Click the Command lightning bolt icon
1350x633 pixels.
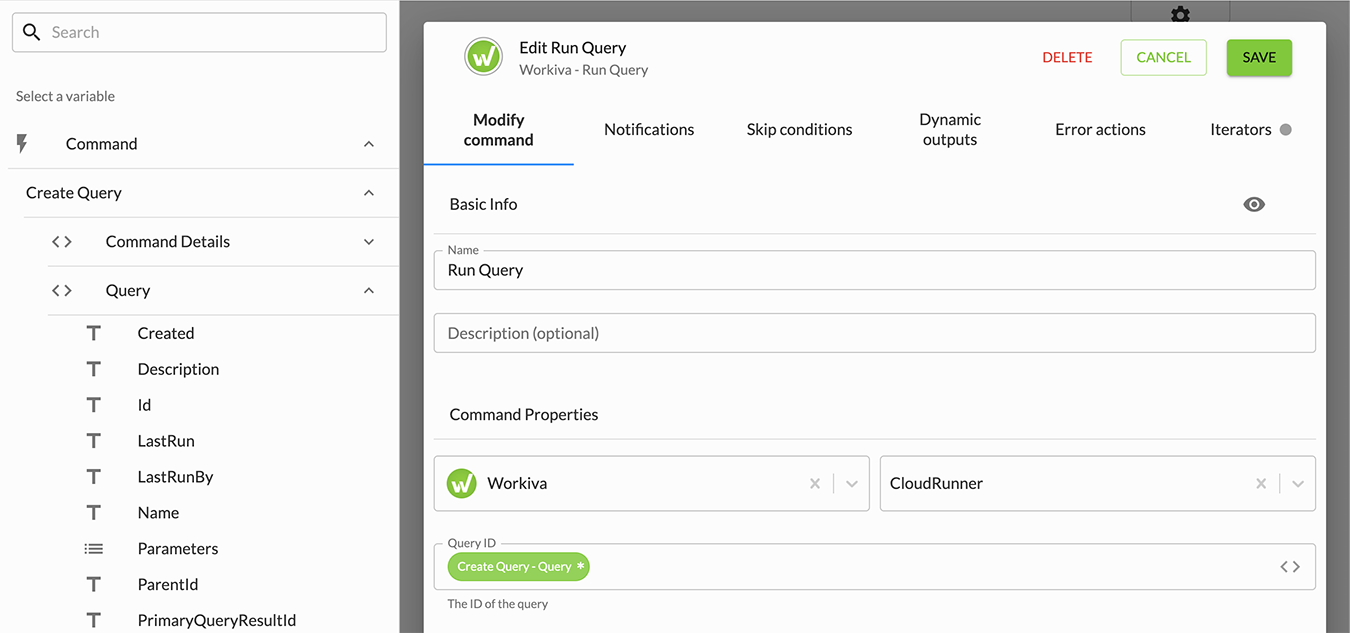(x=22, y=144)
